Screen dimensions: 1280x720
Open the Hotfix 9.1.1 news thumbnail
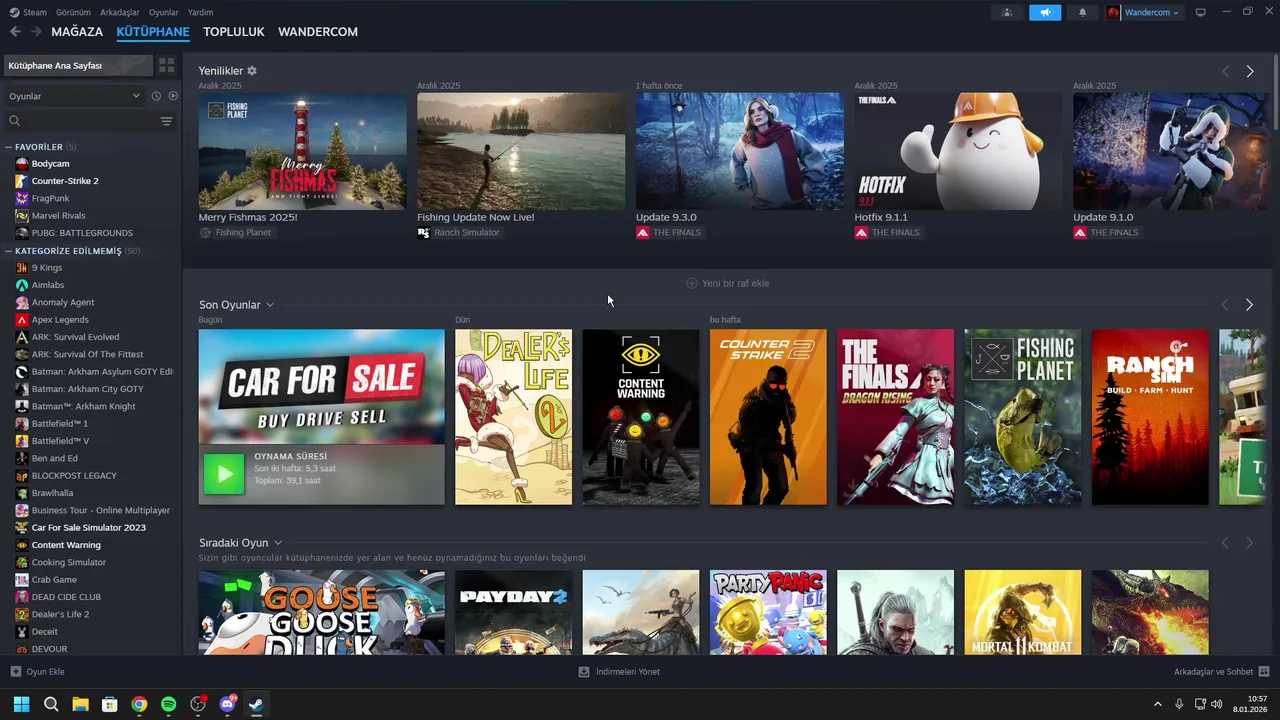(958, 151)
